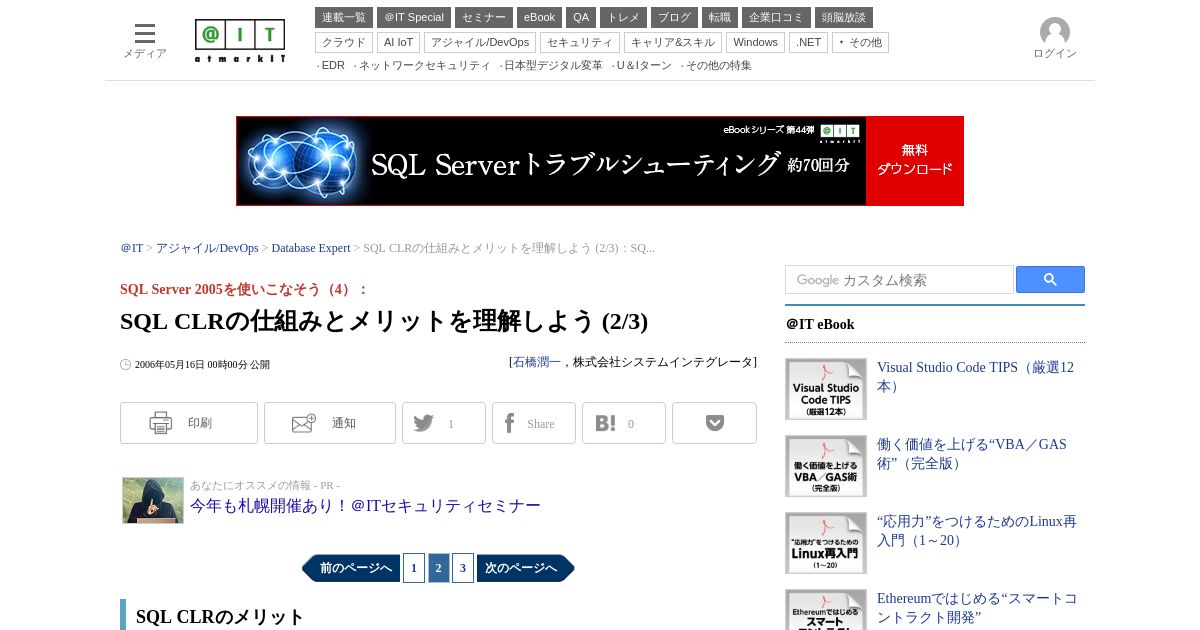
Task: Open the ネットワークセキュリティ feature link
Action: click(x=424, y=65)
